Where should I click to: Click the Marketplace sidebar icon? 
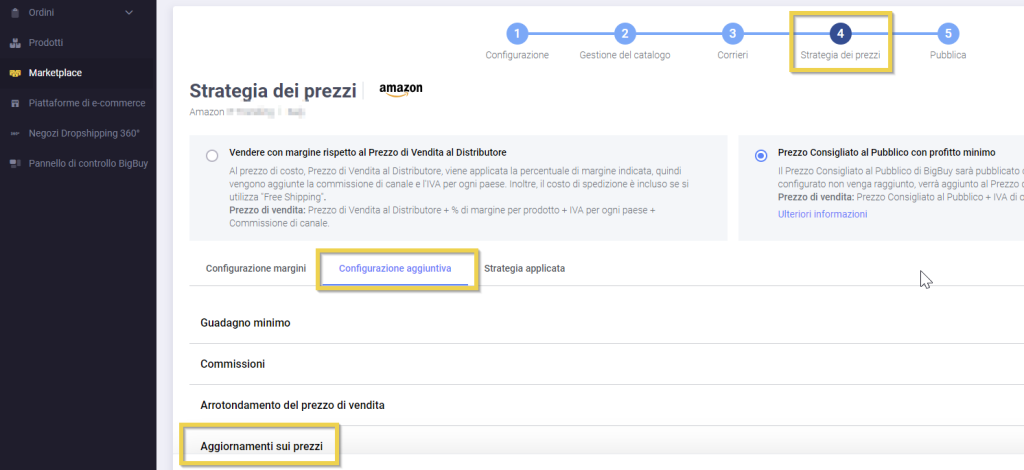(14, 73)
